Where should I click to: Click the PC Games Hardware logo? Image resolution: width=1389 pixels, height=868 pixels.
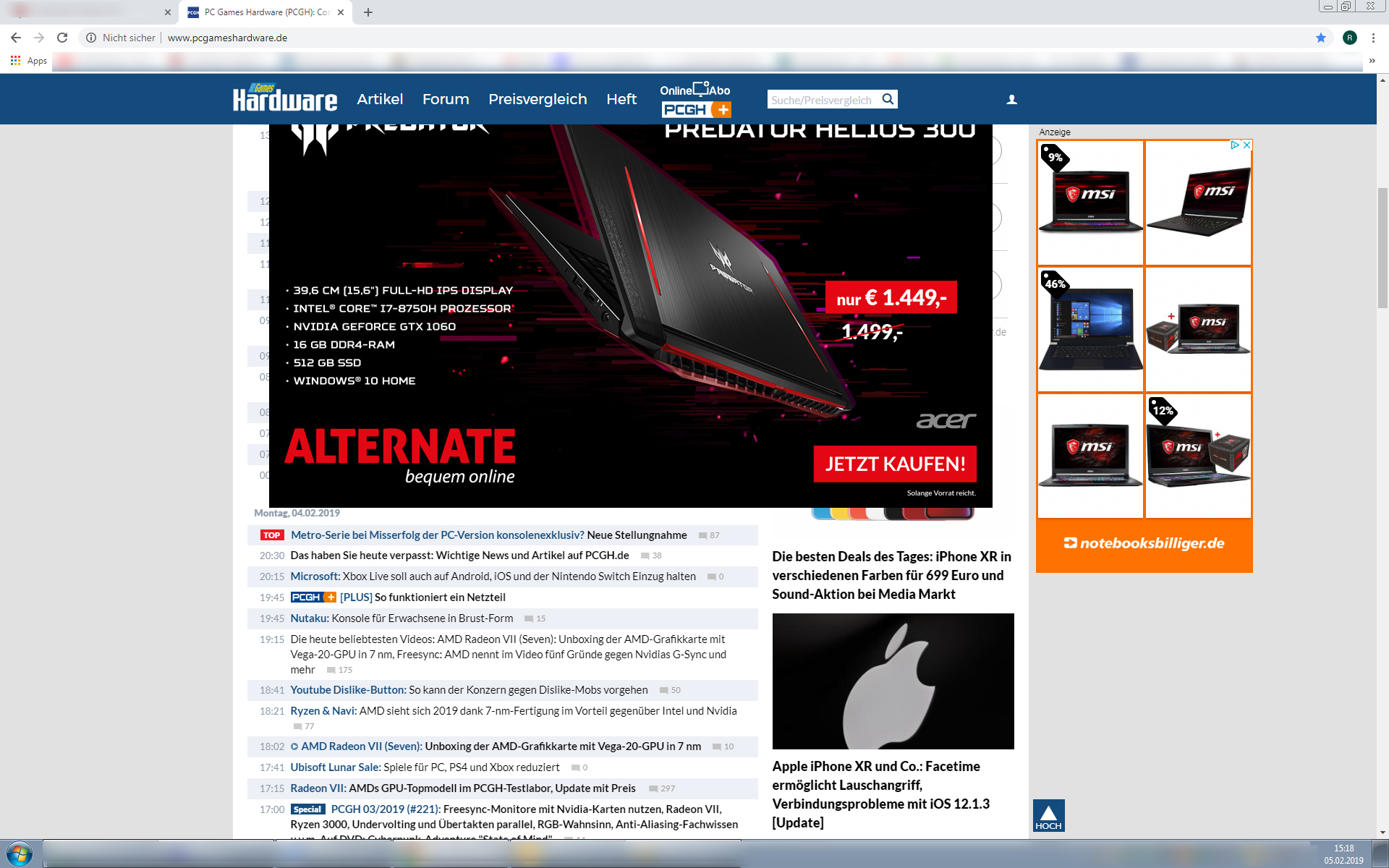point(285,99)
